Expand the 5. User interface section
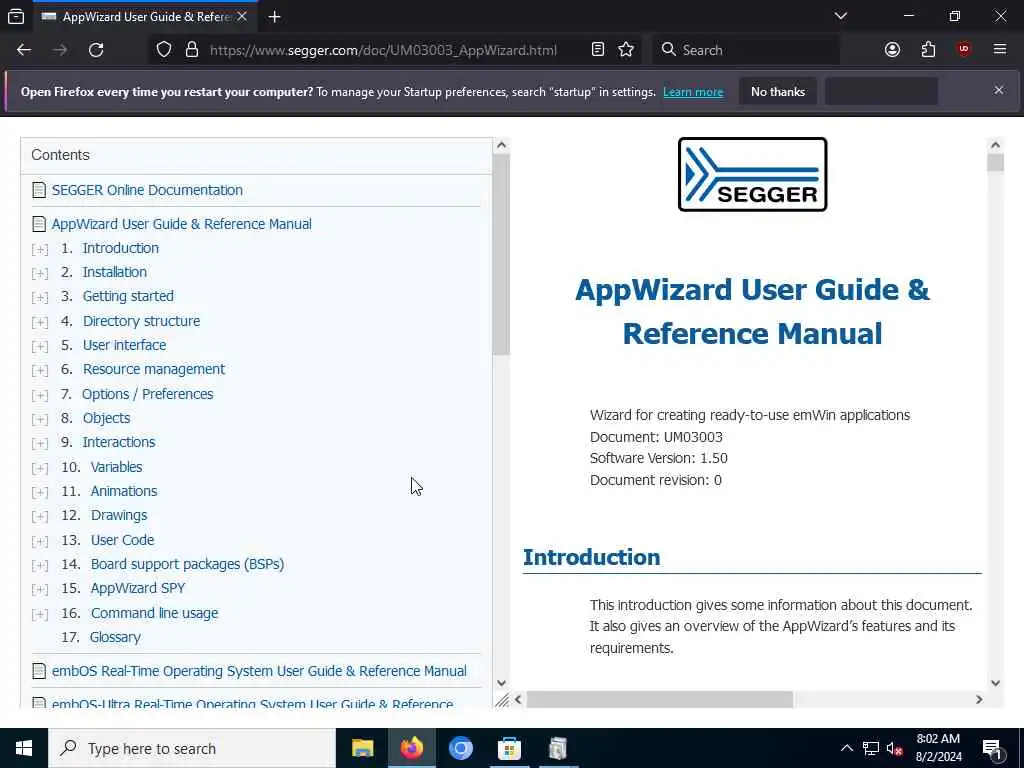The height and width of the screenshot is (768, 1024). pos(40,346)
